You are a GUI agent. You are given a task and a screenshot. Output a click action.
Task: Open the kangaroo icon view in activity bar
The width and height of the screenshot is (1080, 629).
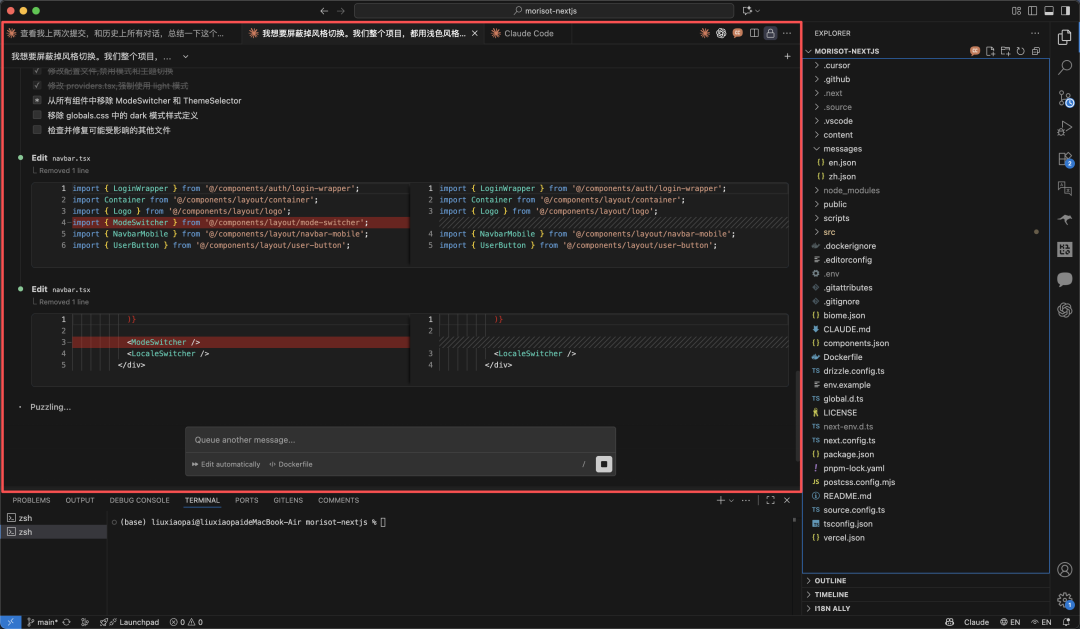(x=1065, y=219)
